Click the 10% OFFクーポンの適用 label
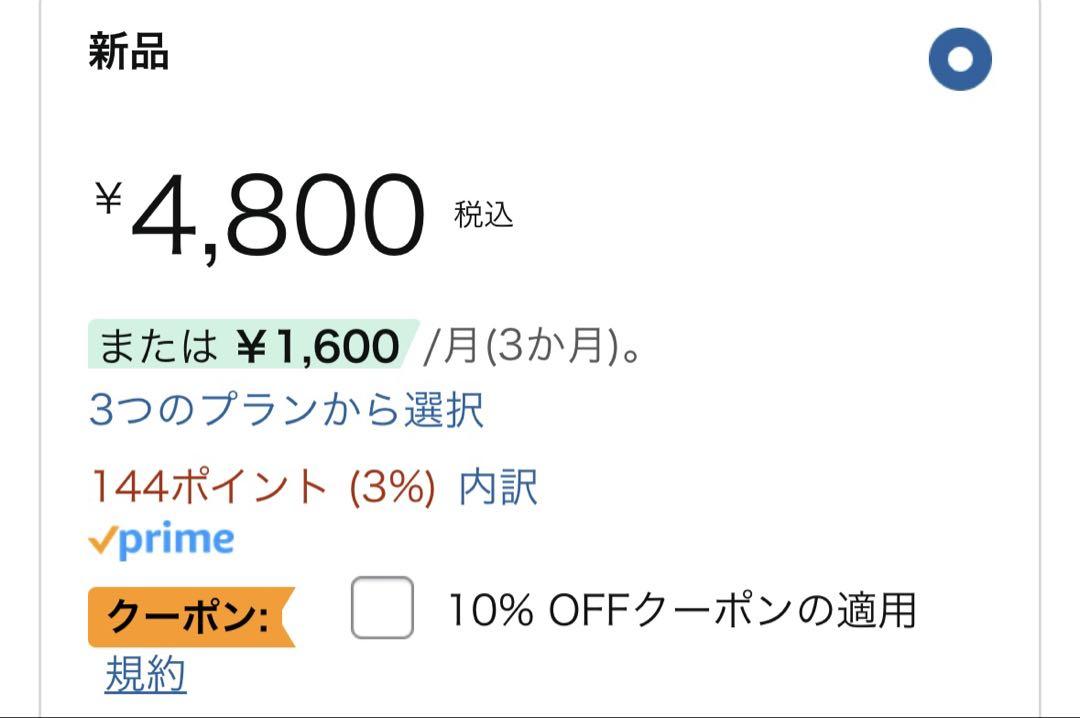This screenshot has width=1080, height=718. (682, 611)
